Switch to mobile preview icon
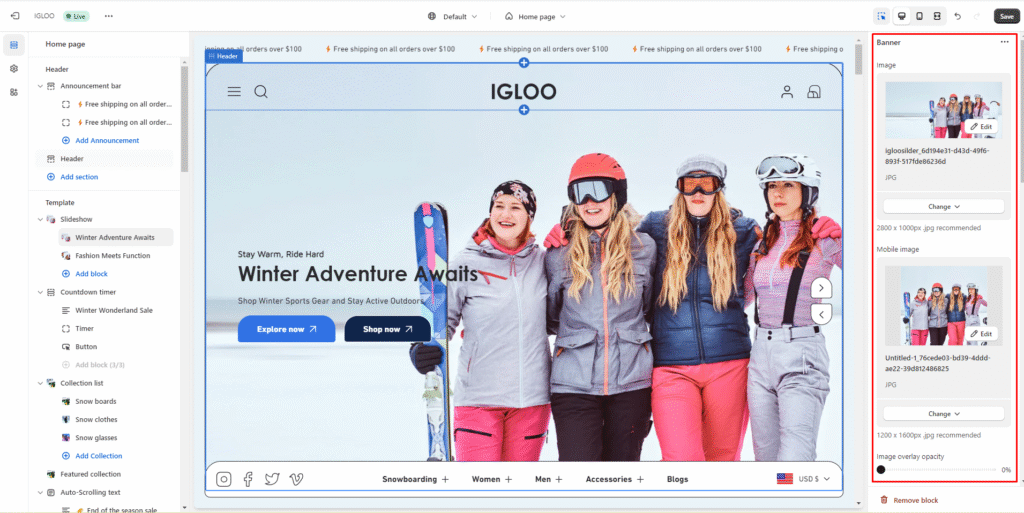This screenshot has height=513, width=1024. pyautogui.click(x=918, y=16)
